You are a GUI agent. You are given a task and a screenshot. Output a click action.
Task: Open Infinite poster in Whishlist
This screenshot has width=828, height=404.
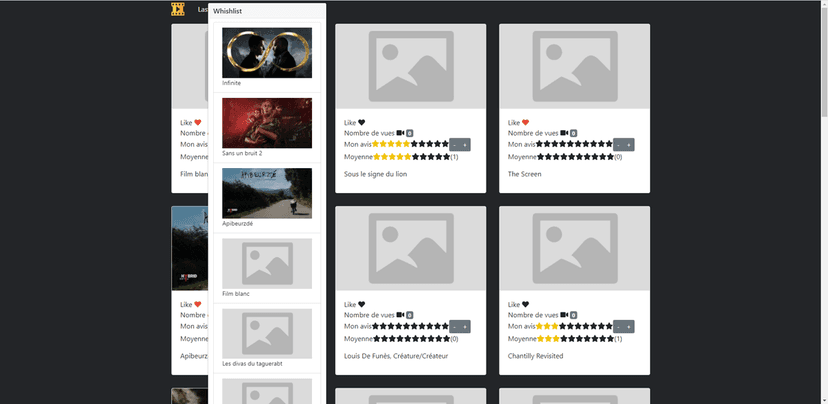click(x=267, y=53)
